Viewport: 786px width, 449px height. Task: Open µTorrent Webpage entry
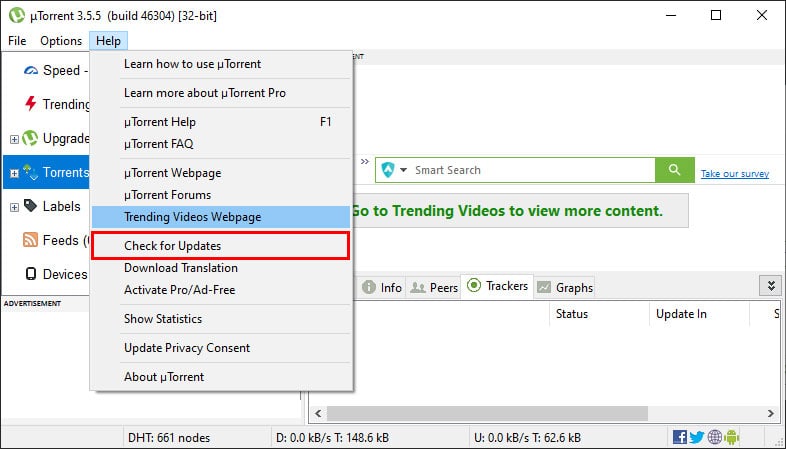coord(221,173)
